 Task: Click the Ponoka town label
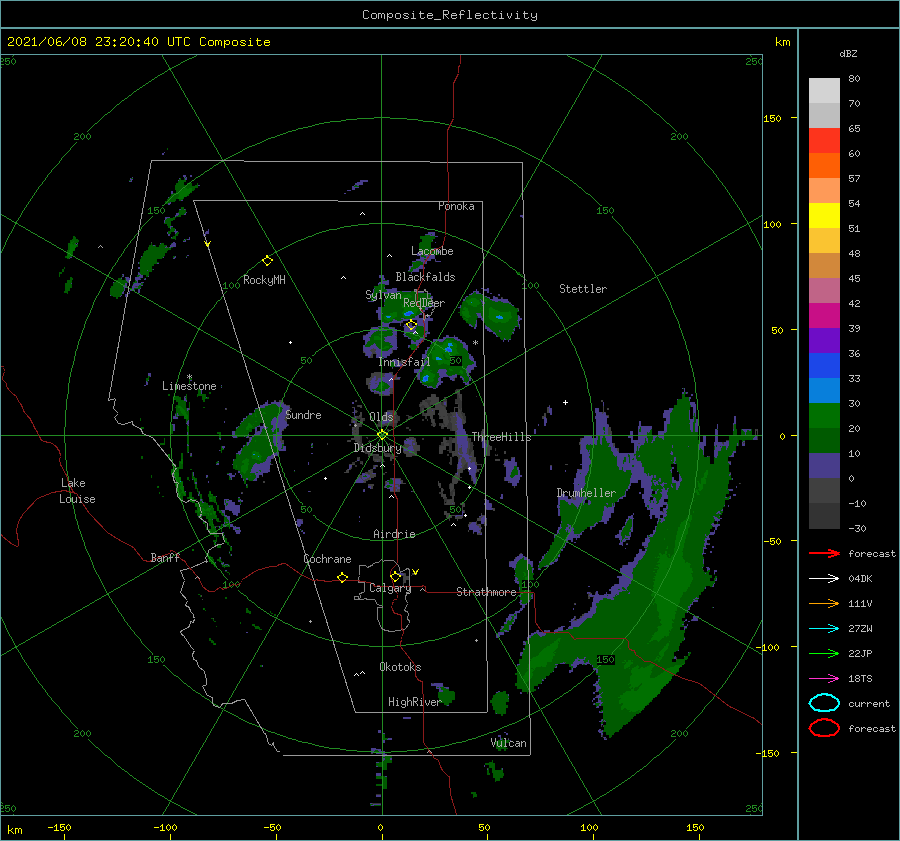(x=456, y=206)
